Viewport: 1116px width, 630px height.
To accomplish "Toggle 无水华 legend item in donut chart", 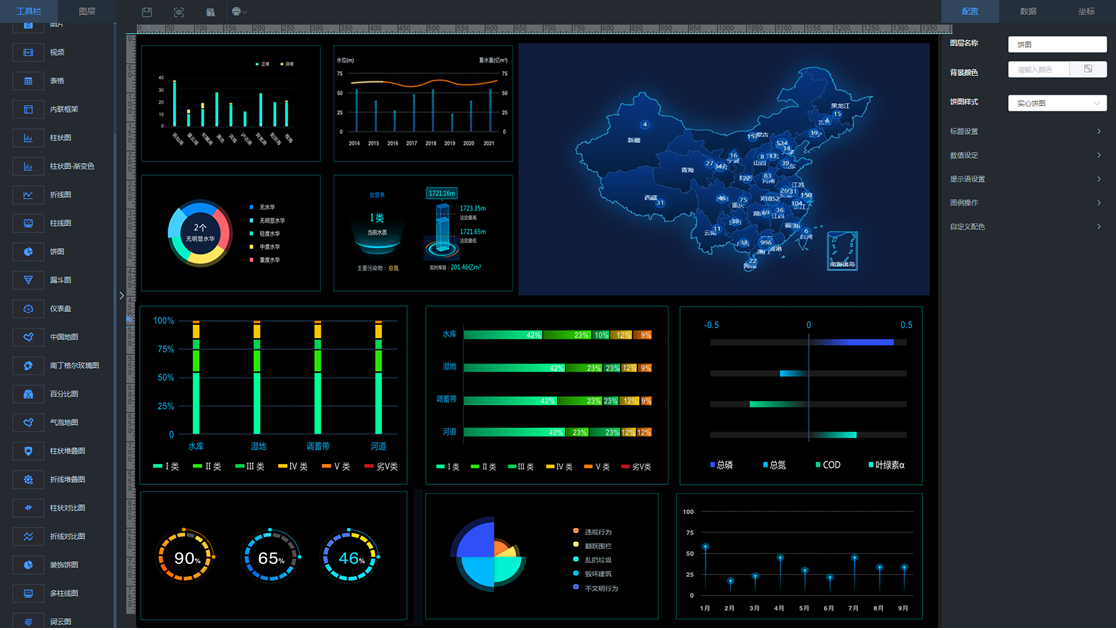I will point(262,207).
